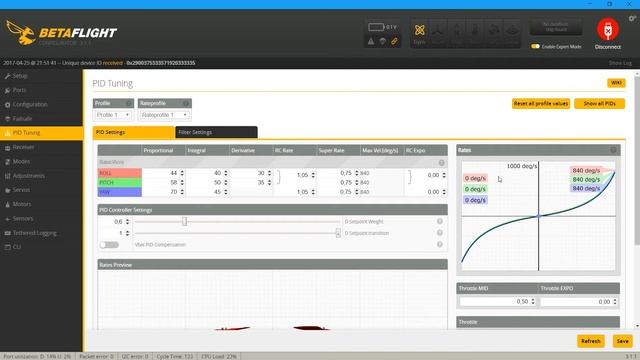Click the dataflash chip status box

tap(556, 27)
